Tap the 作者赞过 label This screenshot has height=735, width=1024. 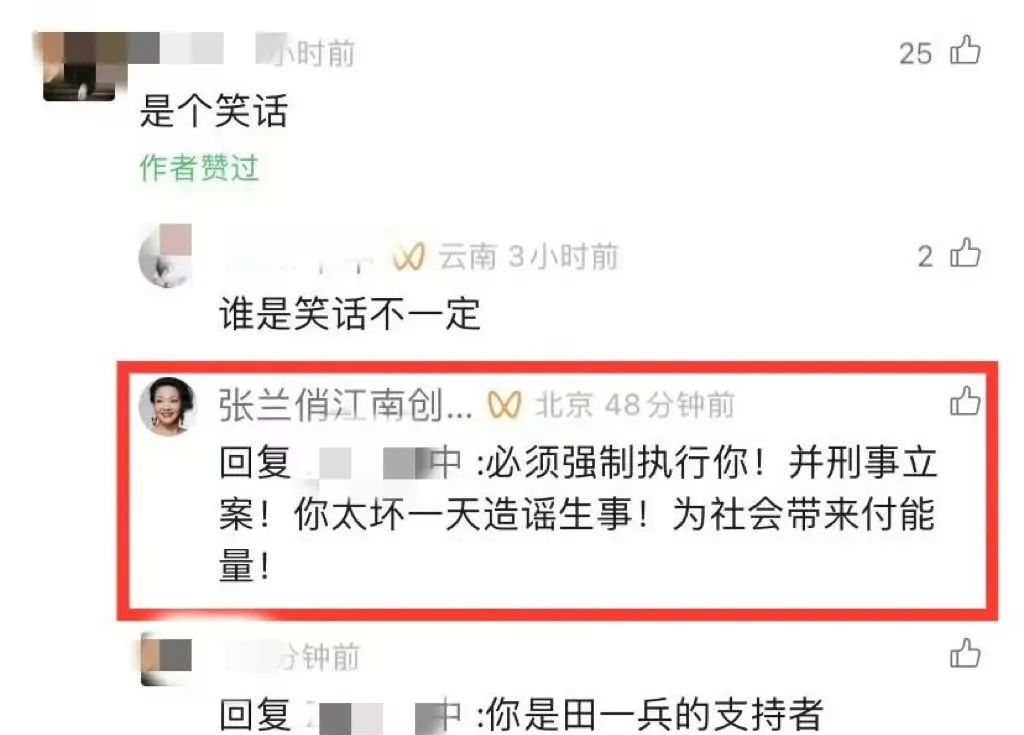pyautogui.click(x=199, y=168)
